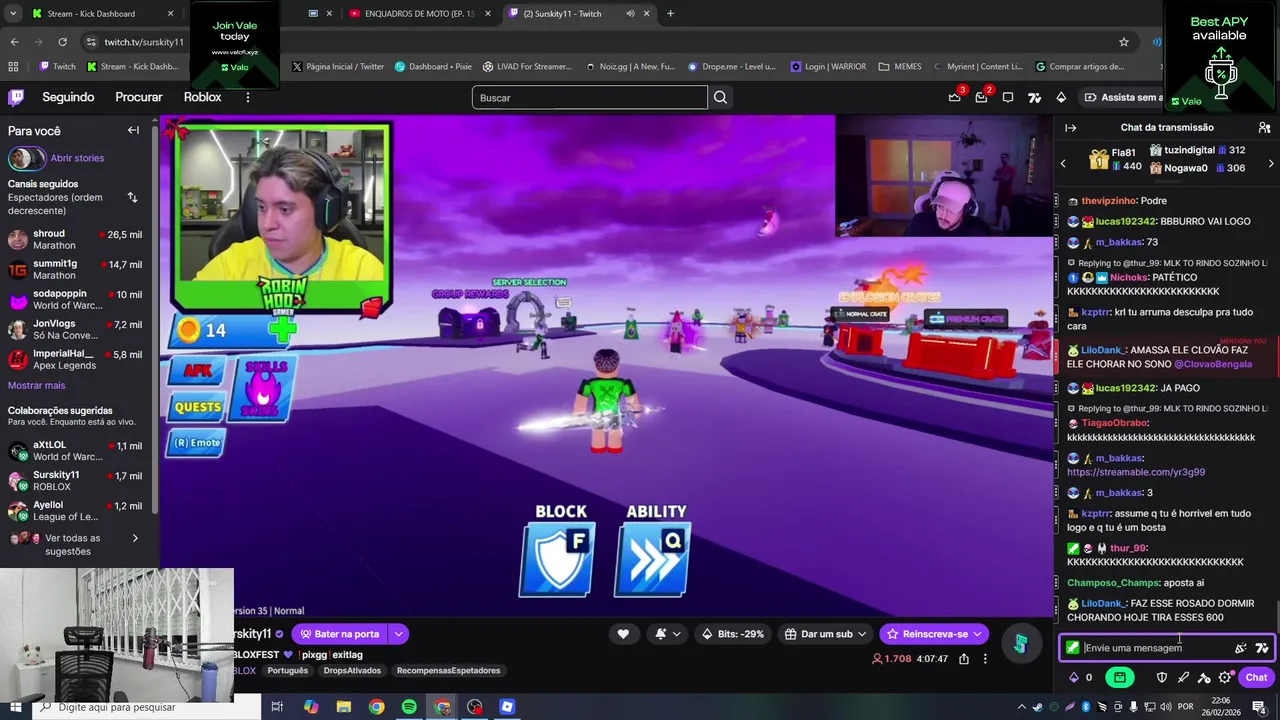
Task: Open the chat settings gear
Action: click(1226, 677)
